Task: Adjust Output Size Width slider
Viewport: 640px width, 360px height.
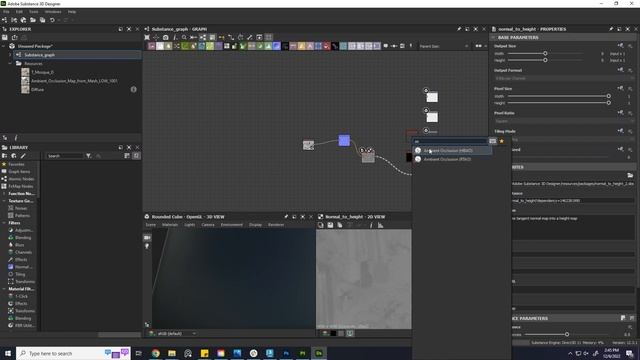Action: coord(545,53)
